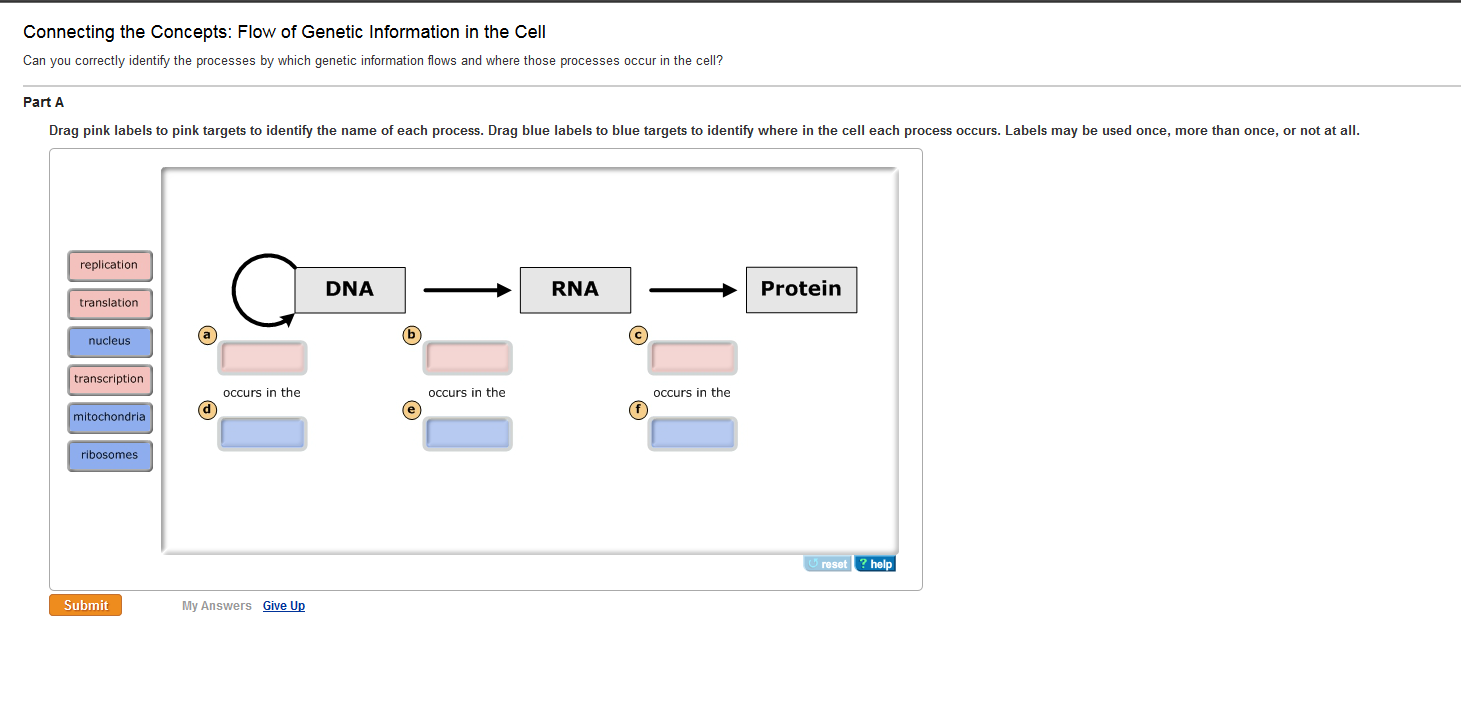Image resolution: width=1461 pixels, height=727 pixels.
Task: Click pink target box b
Action: click(468, 357)
